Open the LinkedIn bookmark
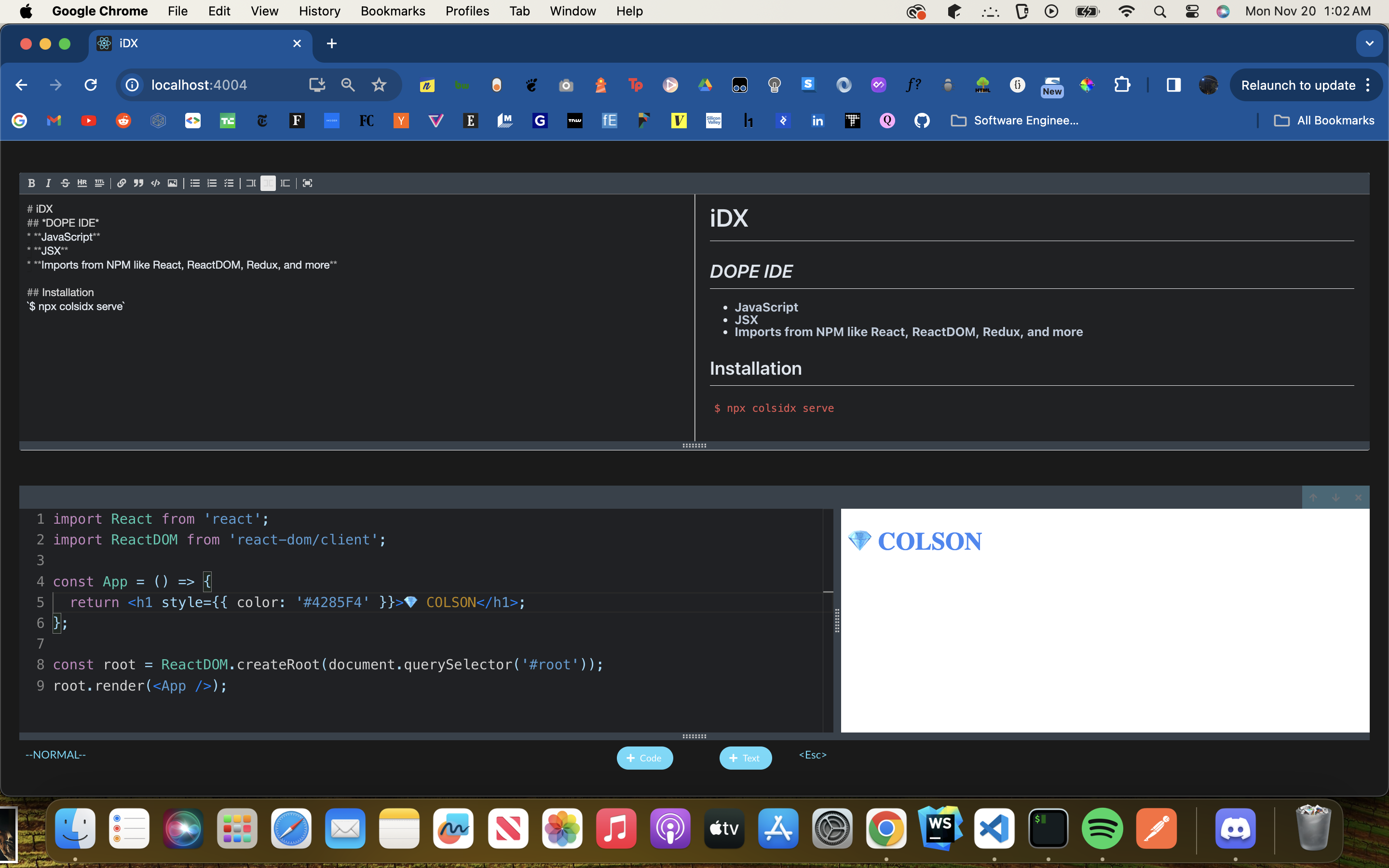The height and width of the screenshot is (868, 1389). tap(817, 121)
